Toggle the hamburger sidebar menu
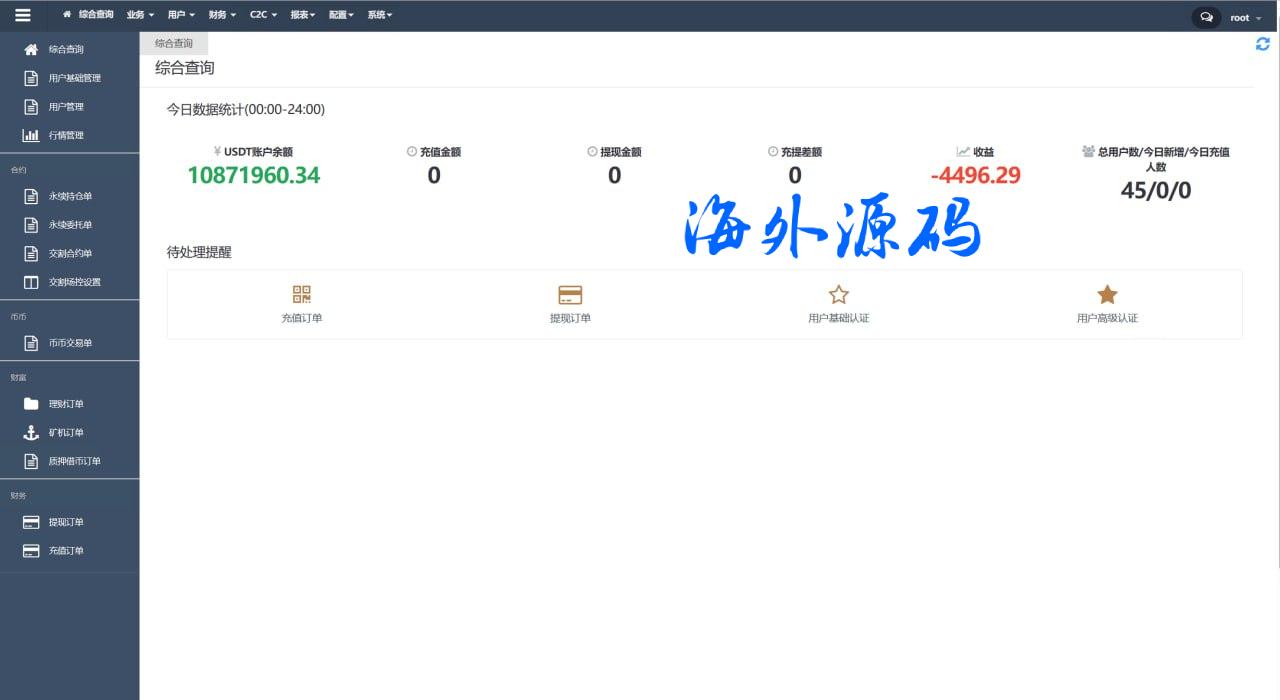This screenshot has height=700, width=1280. [x=23, y=15]
